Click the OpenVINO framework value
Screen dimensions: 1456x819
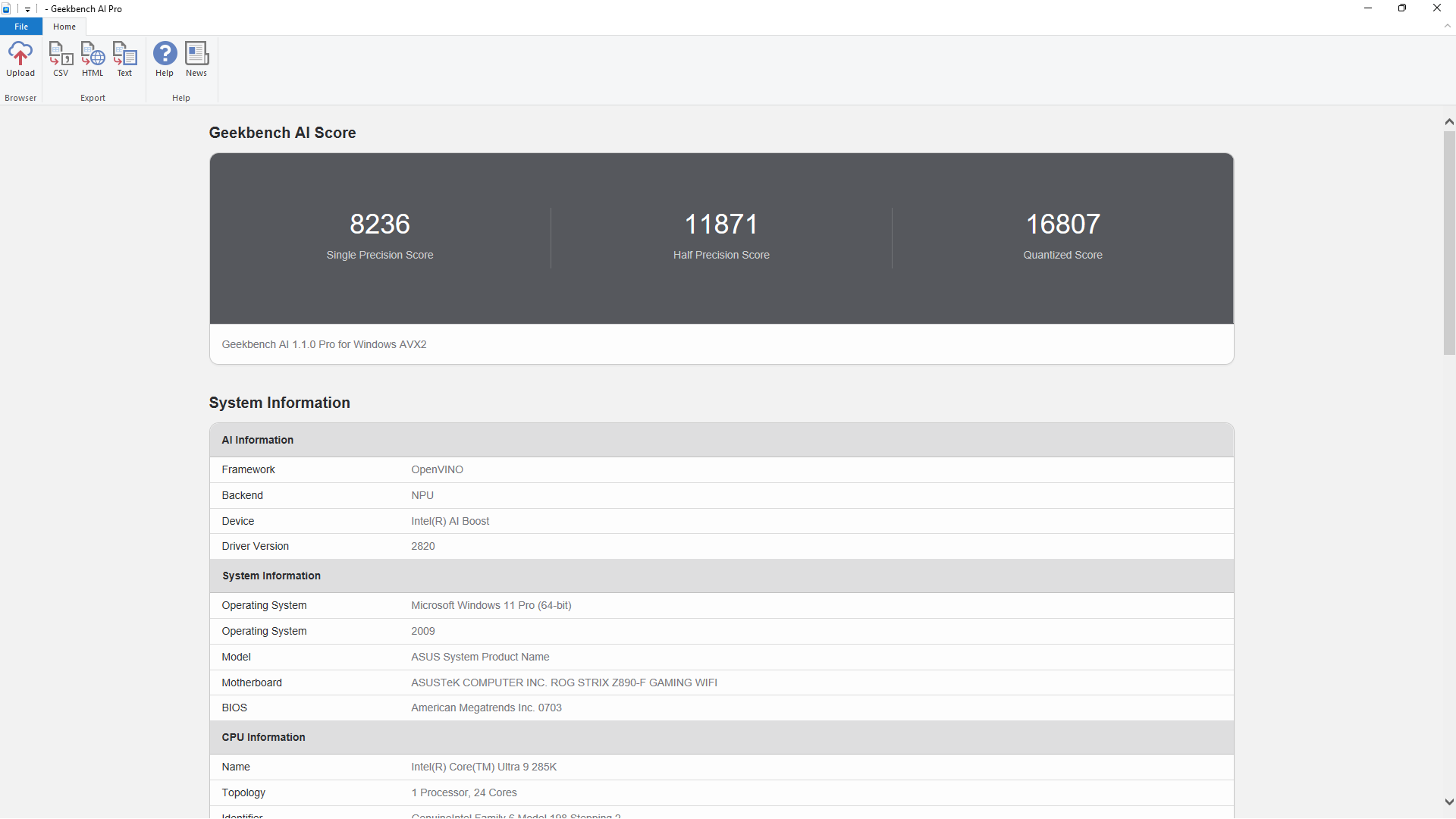pyautogui.click(x=437, y=469)
